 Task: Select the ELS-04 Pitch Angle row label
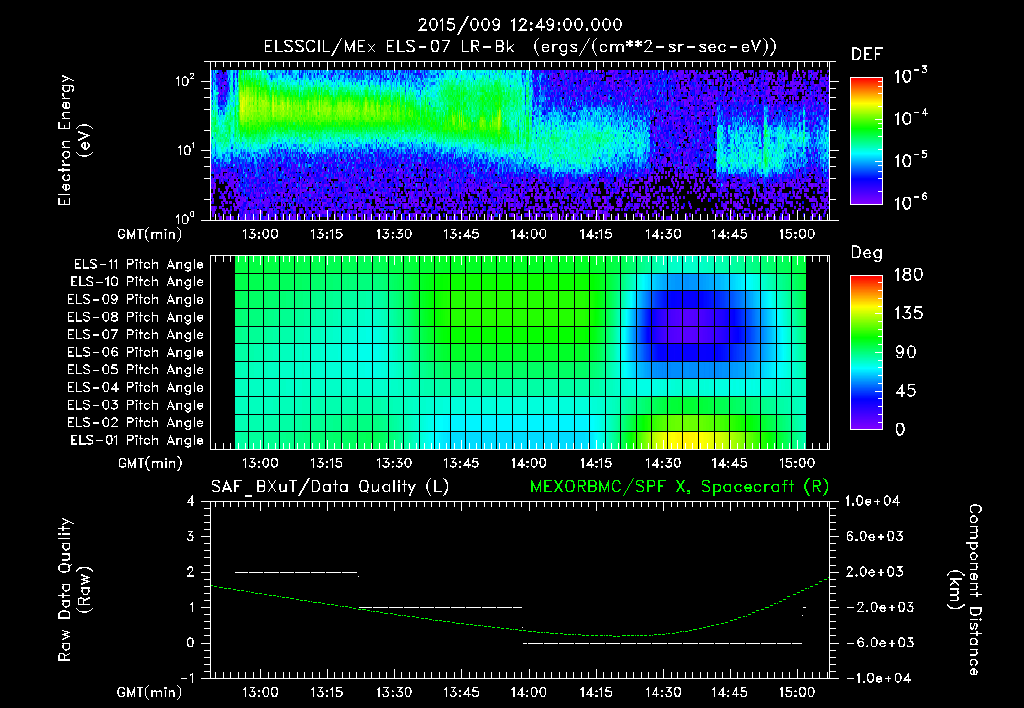[x=136, y=387]
